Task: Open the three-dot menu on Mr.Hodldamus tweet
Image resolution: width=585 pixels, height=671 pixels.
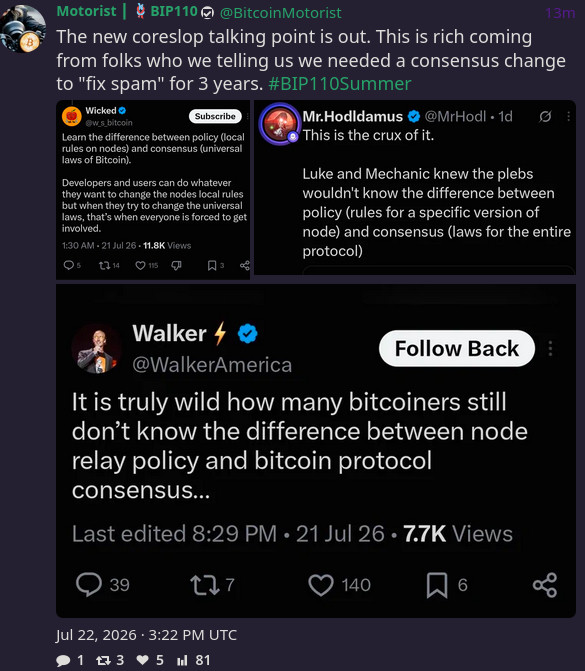Action: point(568,116)
